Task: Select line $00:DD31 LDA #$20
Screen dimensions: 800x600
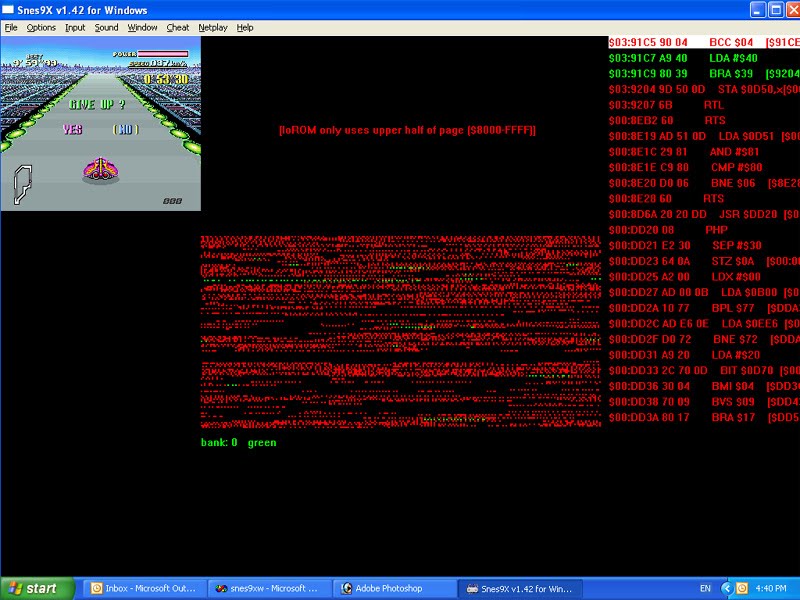Action: click(684, 355)
